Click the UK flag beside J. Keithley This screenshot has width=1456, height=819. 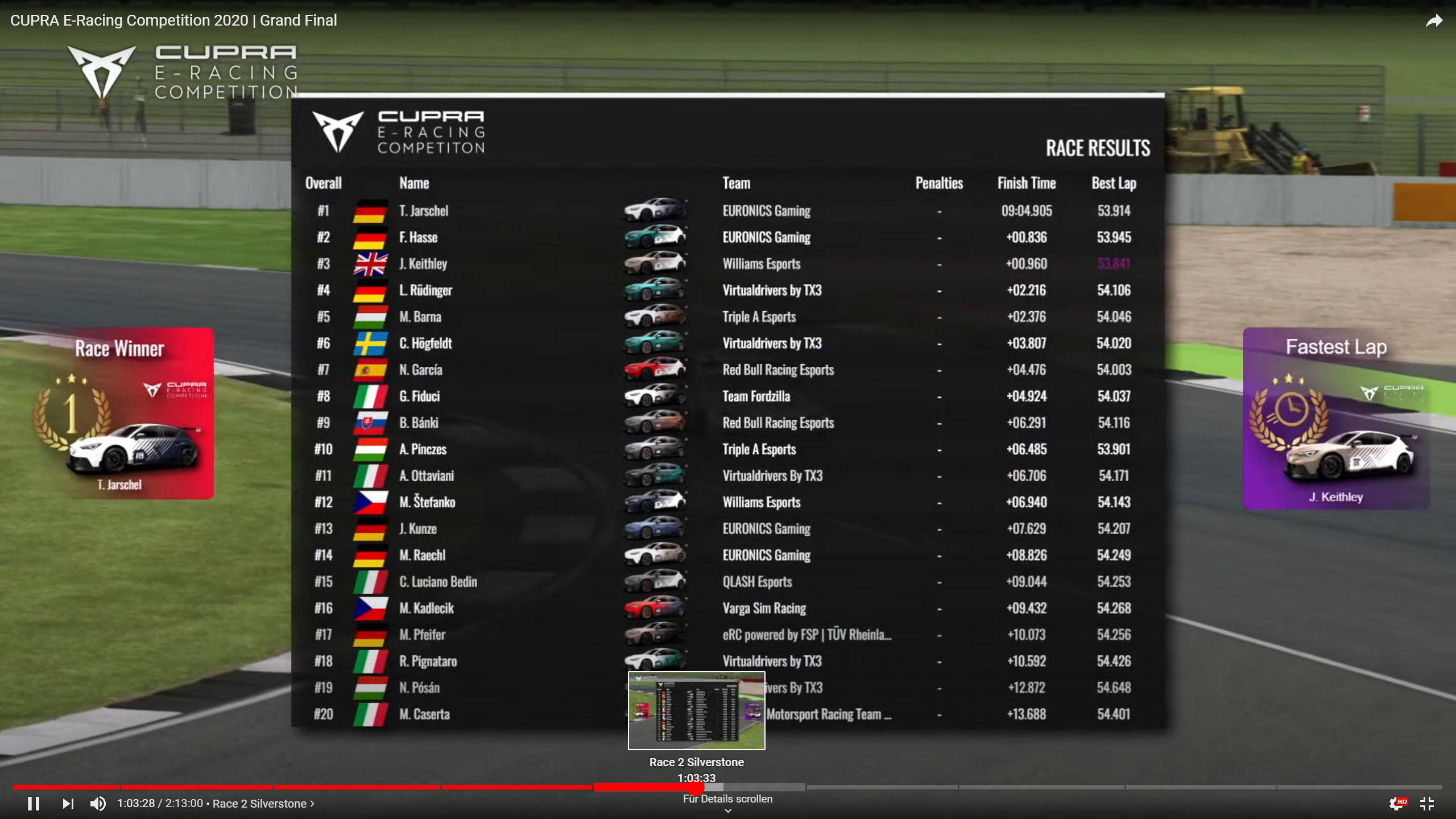370,264
